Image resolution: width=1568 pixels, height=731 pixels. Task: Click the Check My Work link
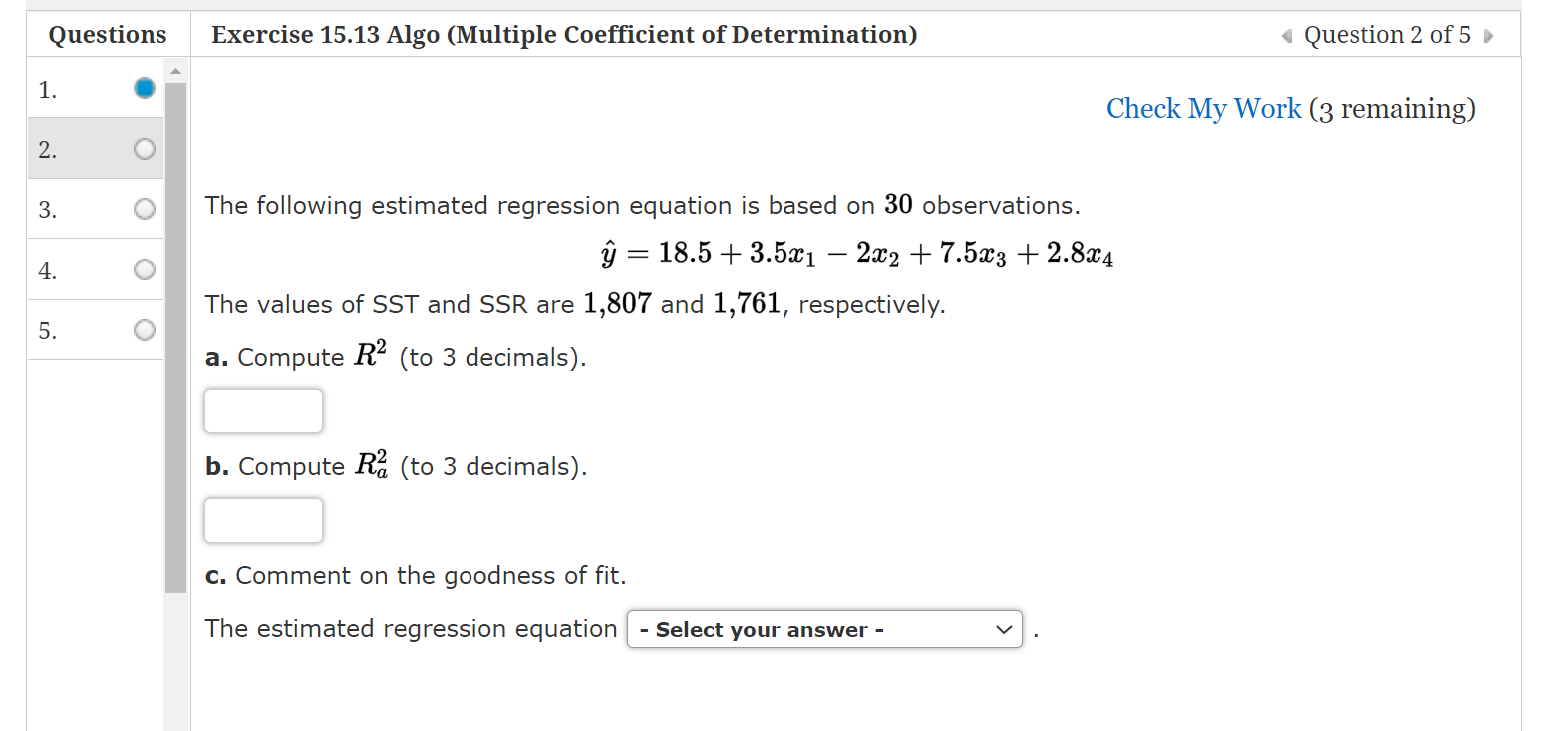tap(1202, 108)
